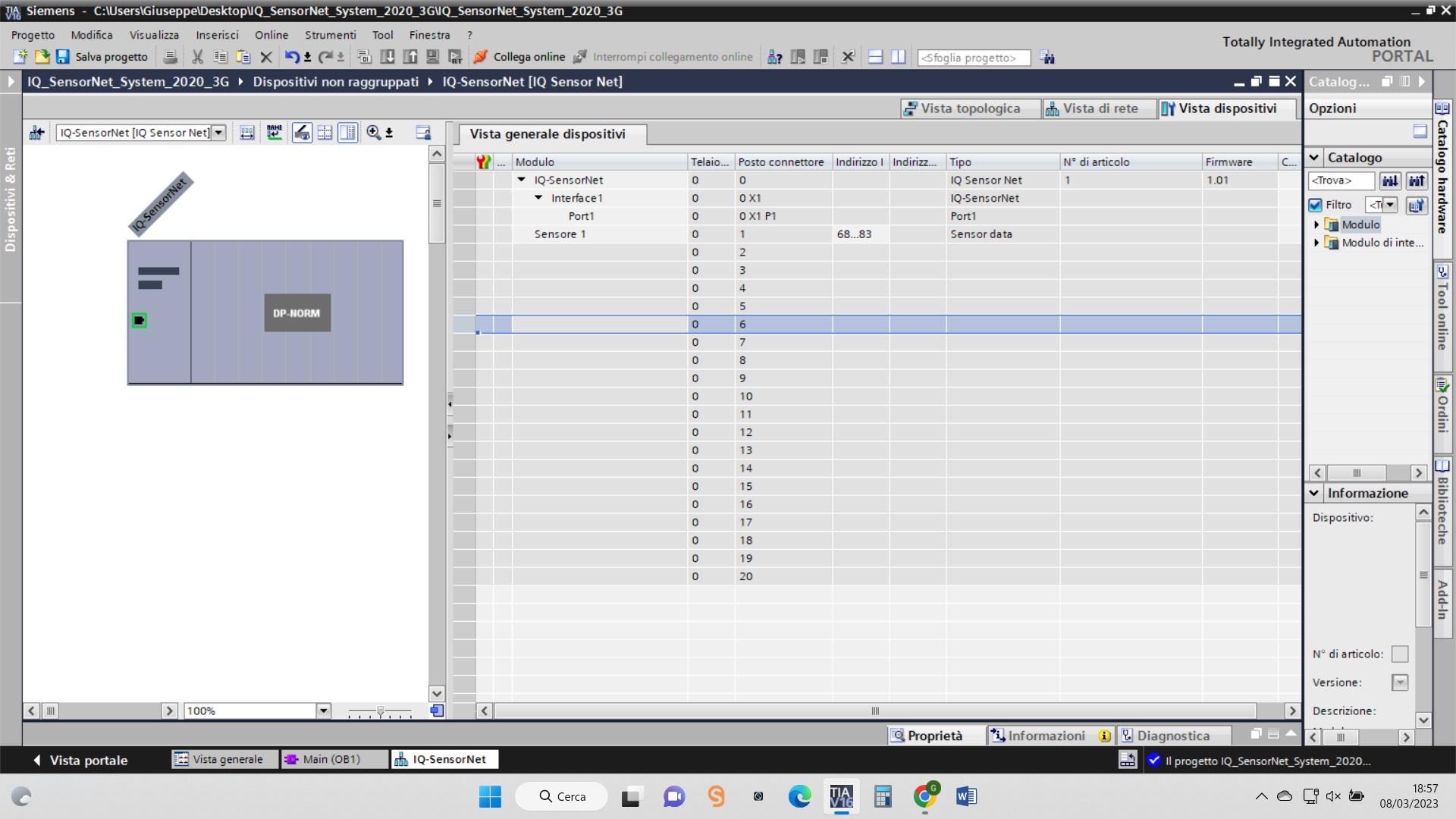Click the undo arrow icon
Screen dimensions: 1456x819
click(291, 57)
